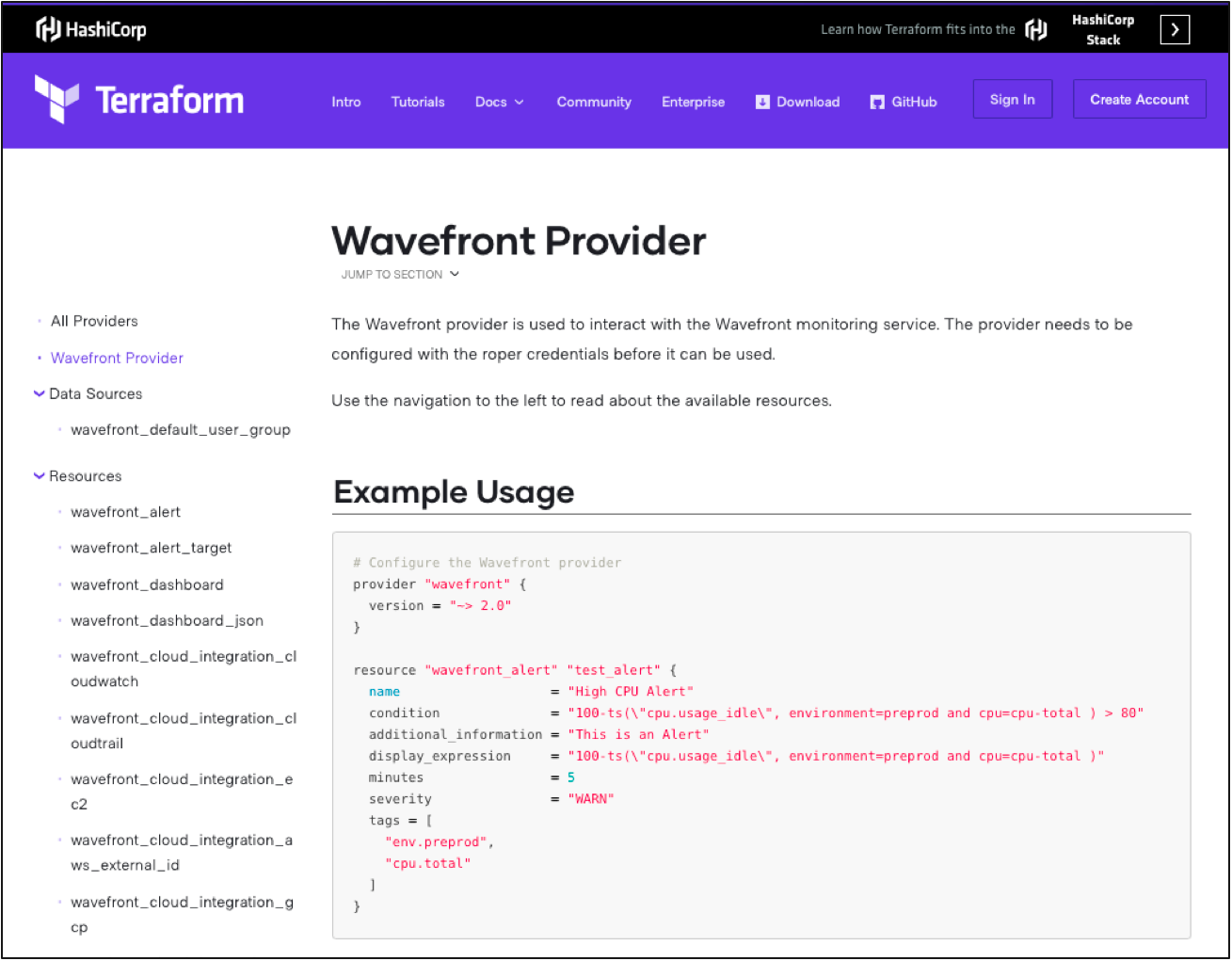Image resolution: width=1232 pixels, height=961 pixels.
Task: Collapse the Resources section
Action: pos(39,476)
